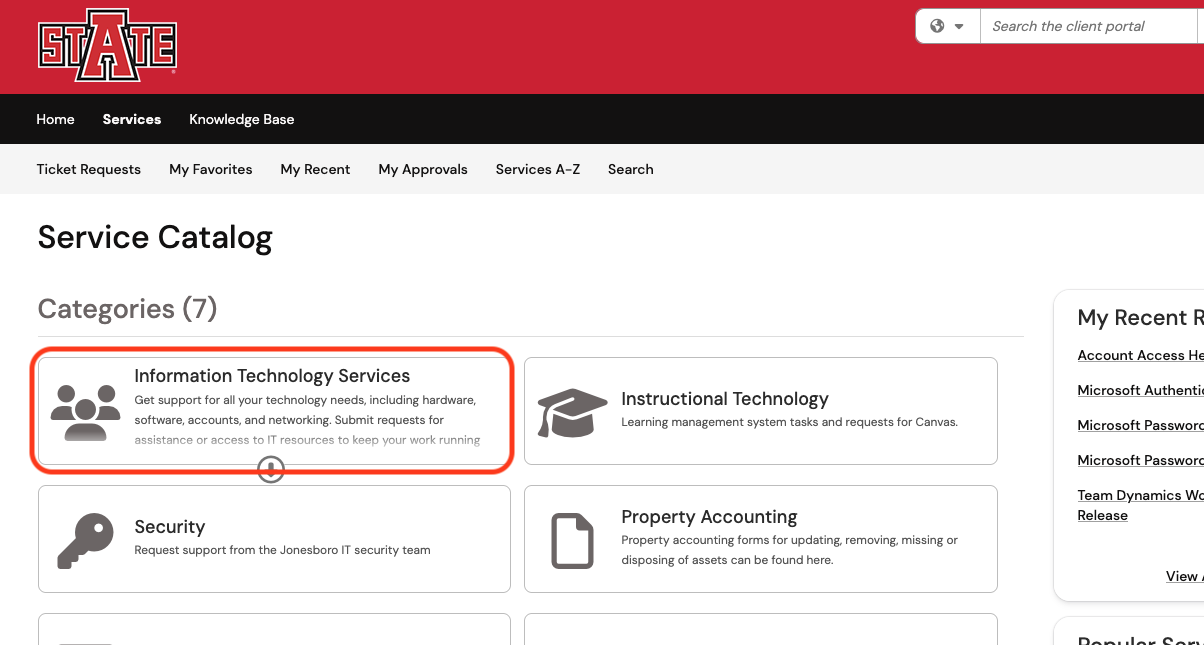Image resolution: width=1204 pixels, height=645 pixels.
Task: Select the My Recent tab
Action: (x=316, y=169)
